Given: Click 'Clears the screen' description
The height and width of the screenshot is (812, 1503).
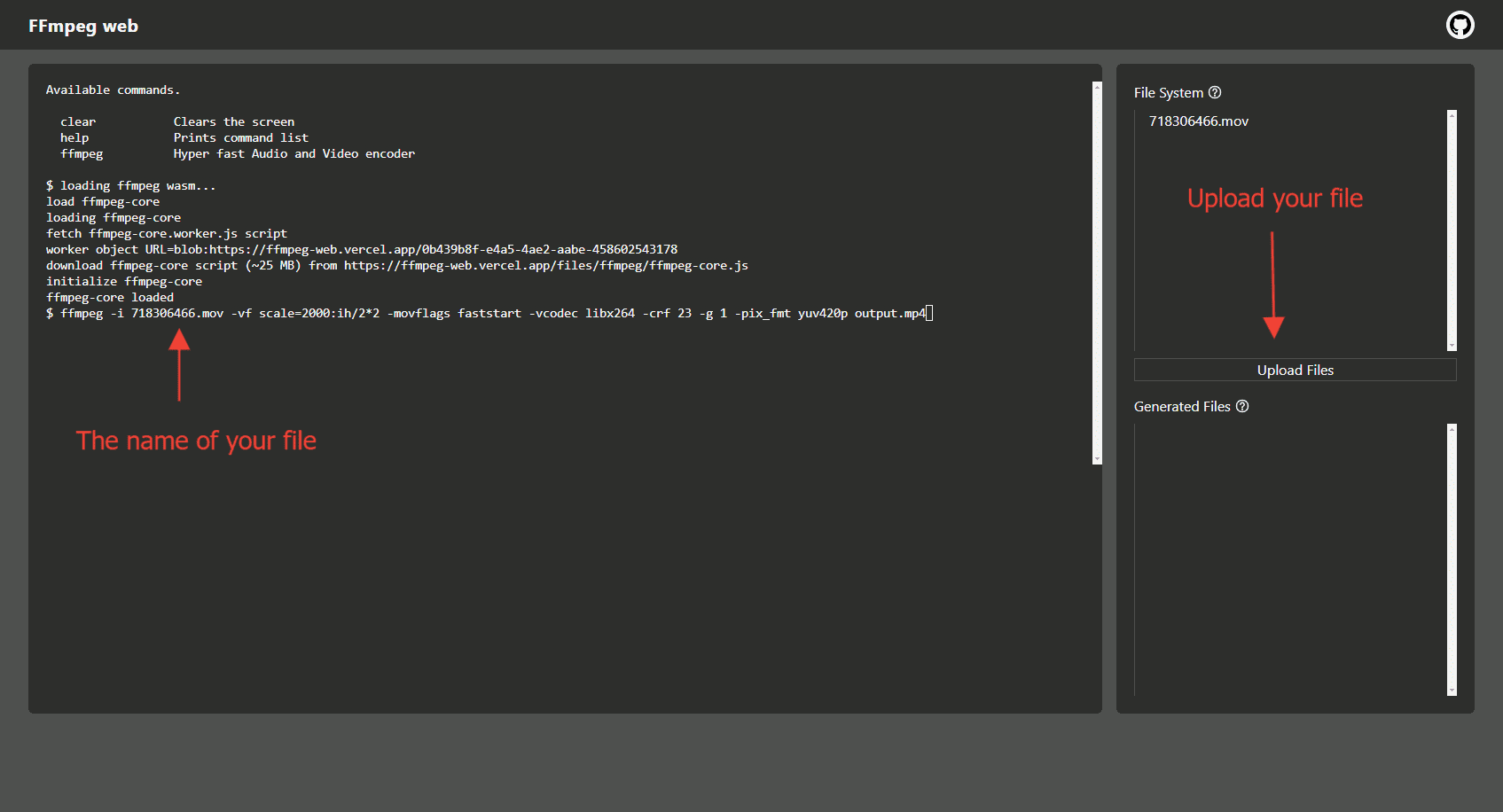Looking at the screenshot, I should (x=234, y=121).
